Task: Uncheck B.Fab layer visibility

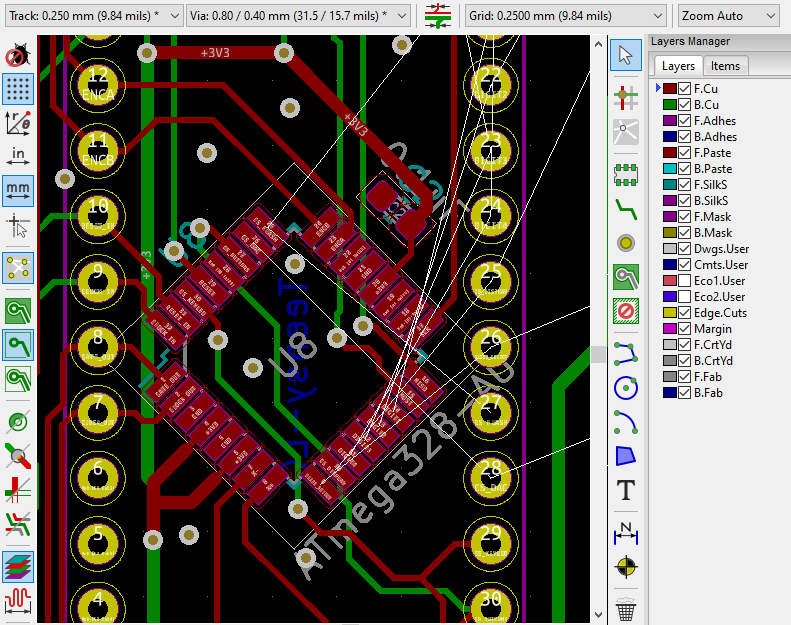Action: tap(684, 393)
